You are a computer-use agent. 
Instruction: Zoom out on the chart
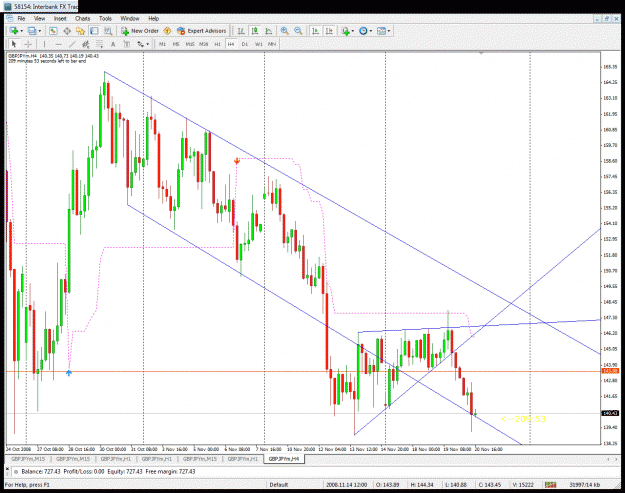tap(298, 31)
